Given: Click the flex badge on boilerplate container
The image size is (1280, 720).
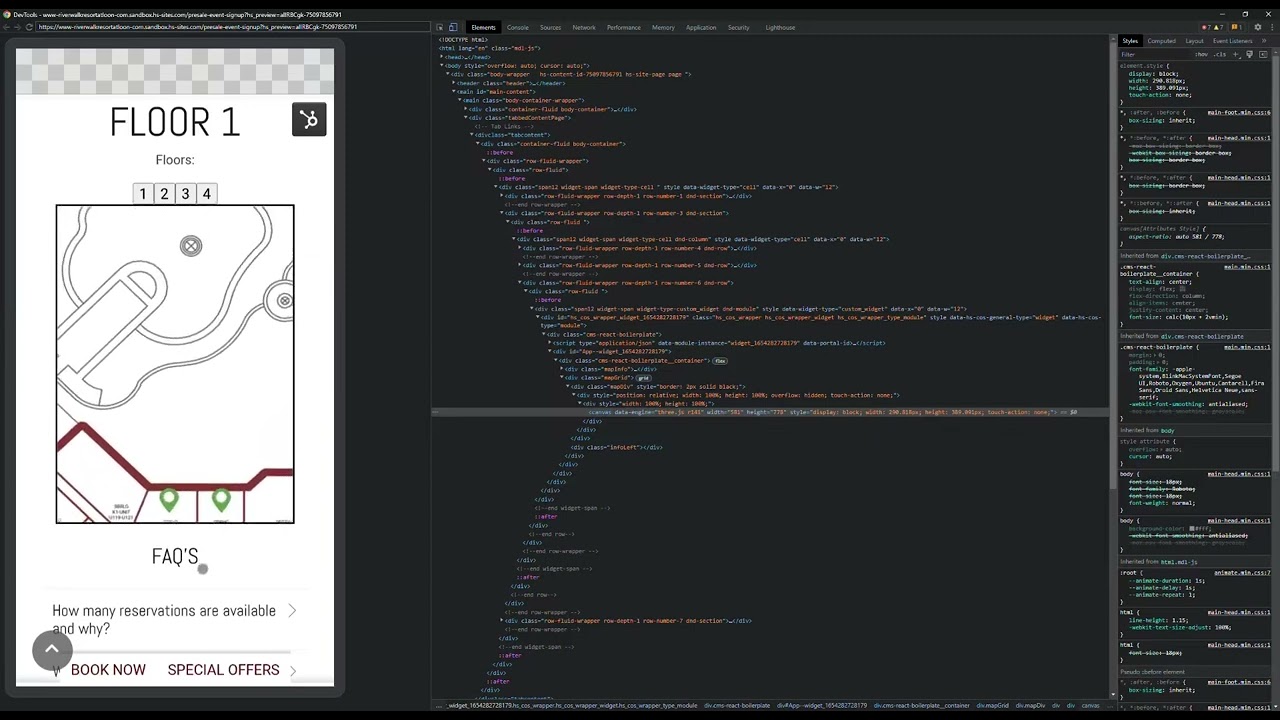Looking at the screenshot, I should pos(719,361).
